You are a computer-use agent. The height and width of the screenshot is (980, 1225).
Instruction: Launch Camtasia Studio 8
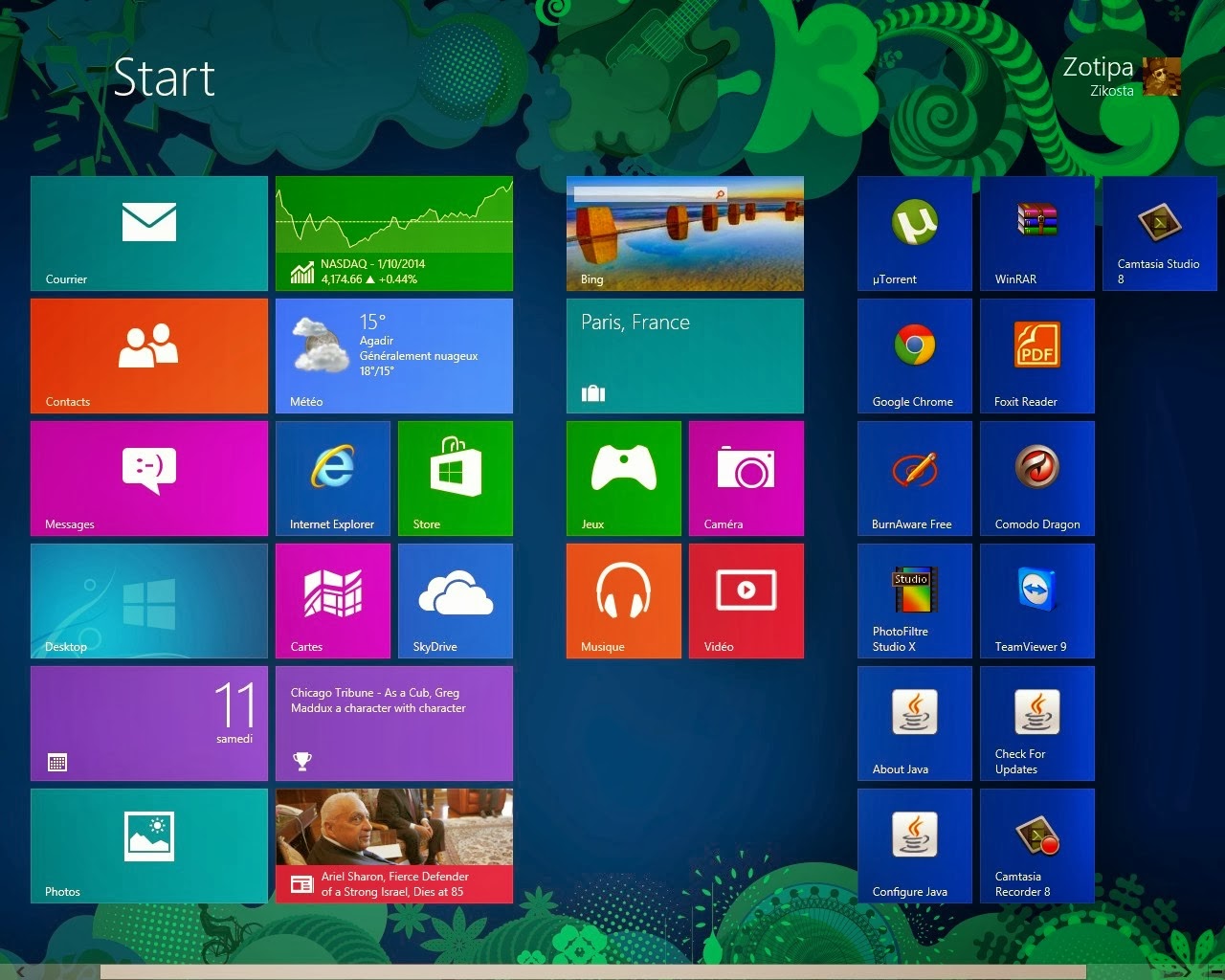(1160, 234)
